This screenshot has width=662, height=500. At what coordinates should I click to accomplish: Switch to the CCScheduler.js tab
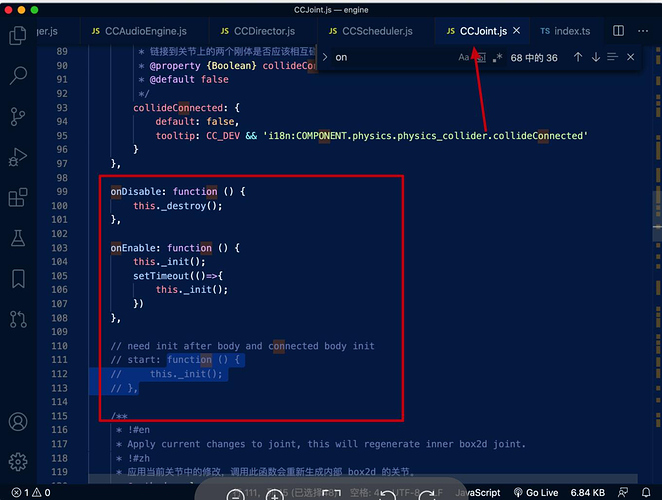tap(370, 31)
